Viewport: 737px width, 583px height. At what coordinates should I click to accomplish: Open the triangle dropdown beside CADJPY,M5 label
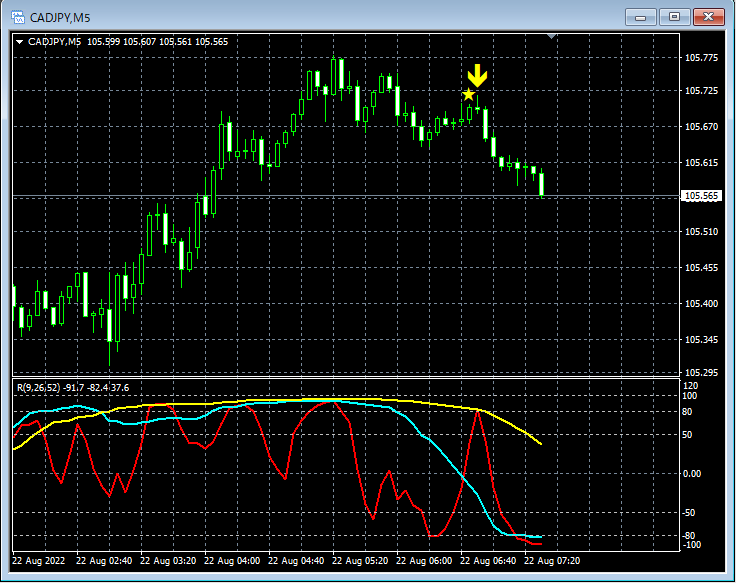[20, 42]
